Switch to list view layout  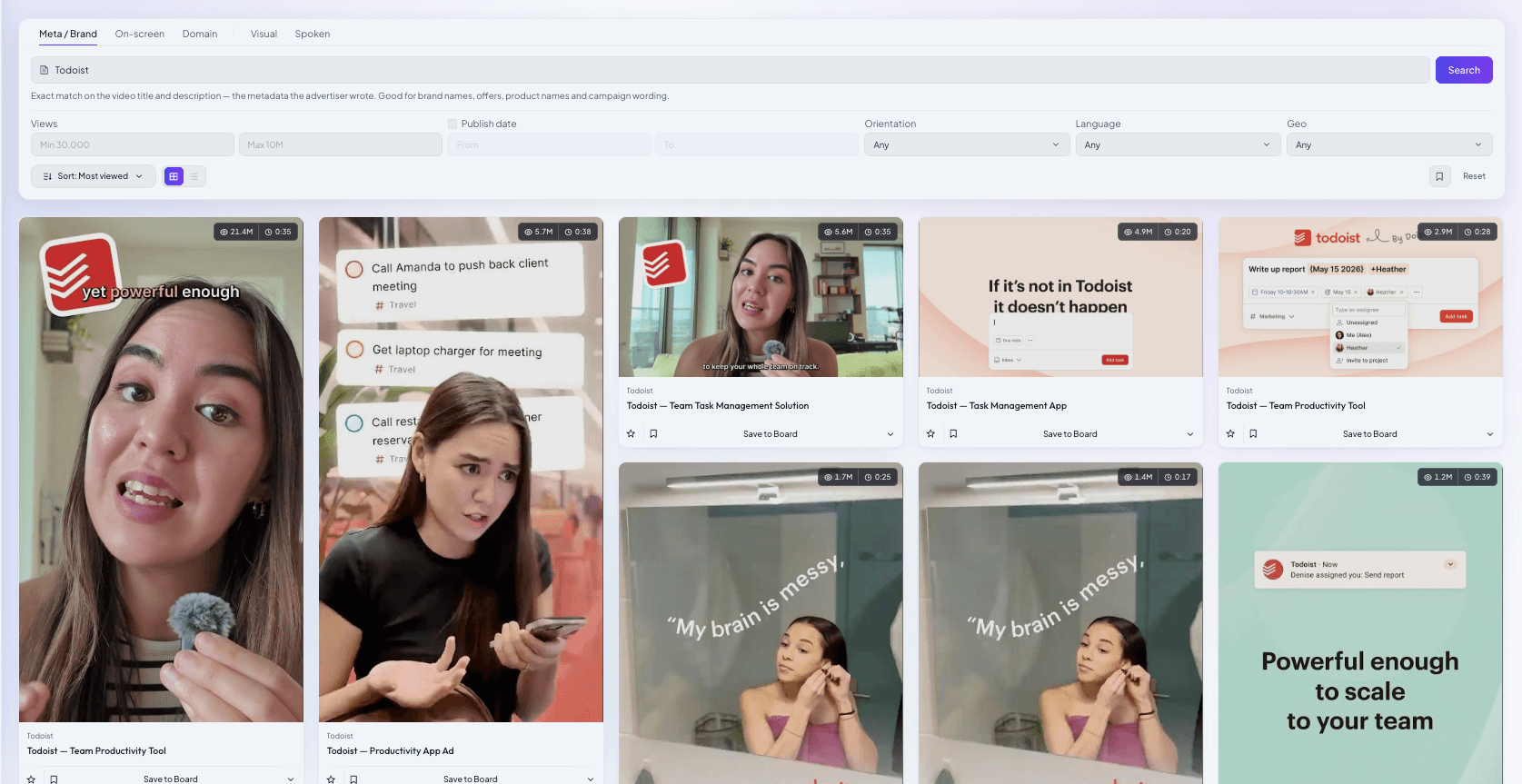194,176
